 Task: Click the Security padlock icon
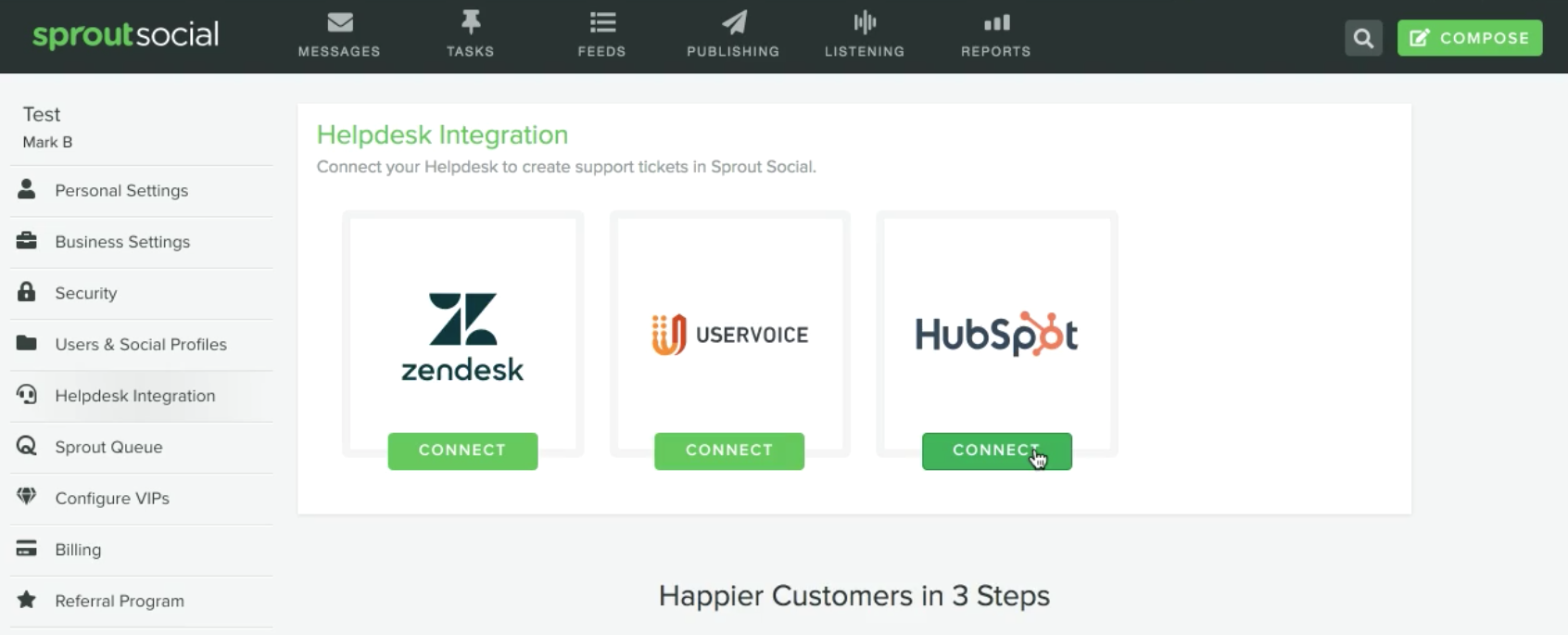coord(27,292)
